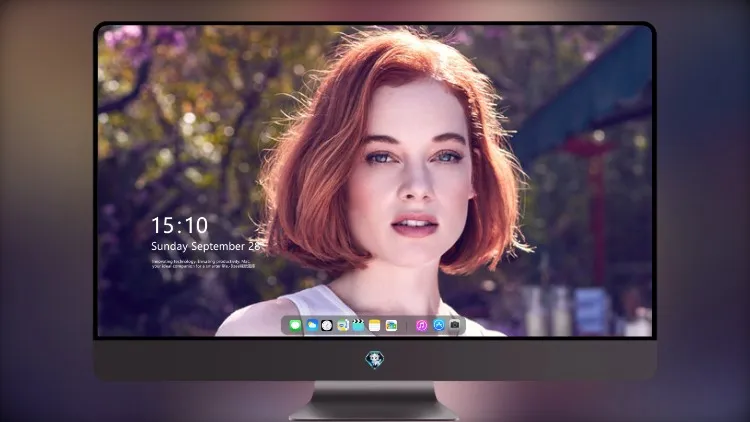
Task: Open the photo gallery app in dock
Action: 391,326
